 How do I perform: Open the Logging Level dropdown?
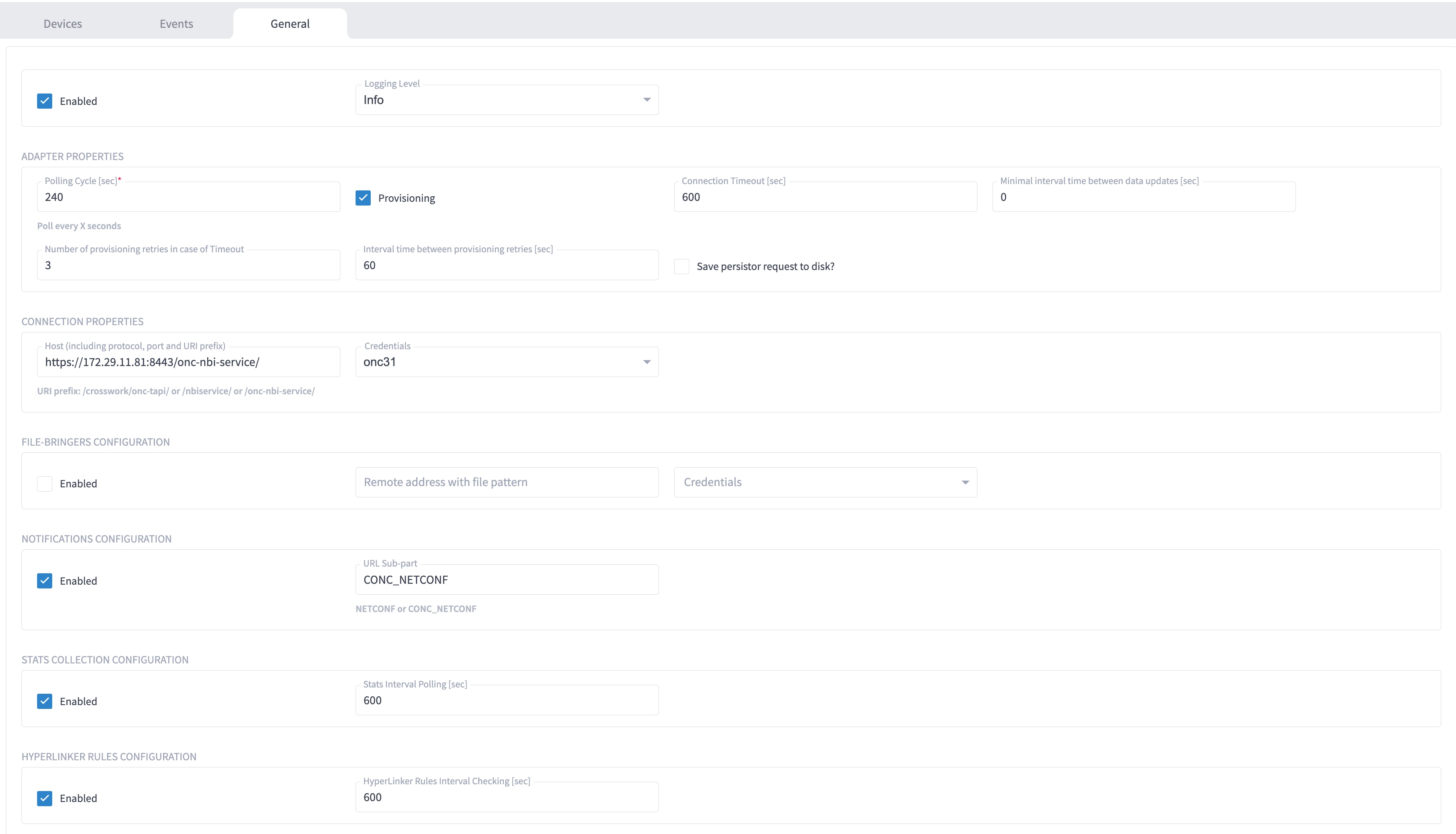(x=507, y=100)
